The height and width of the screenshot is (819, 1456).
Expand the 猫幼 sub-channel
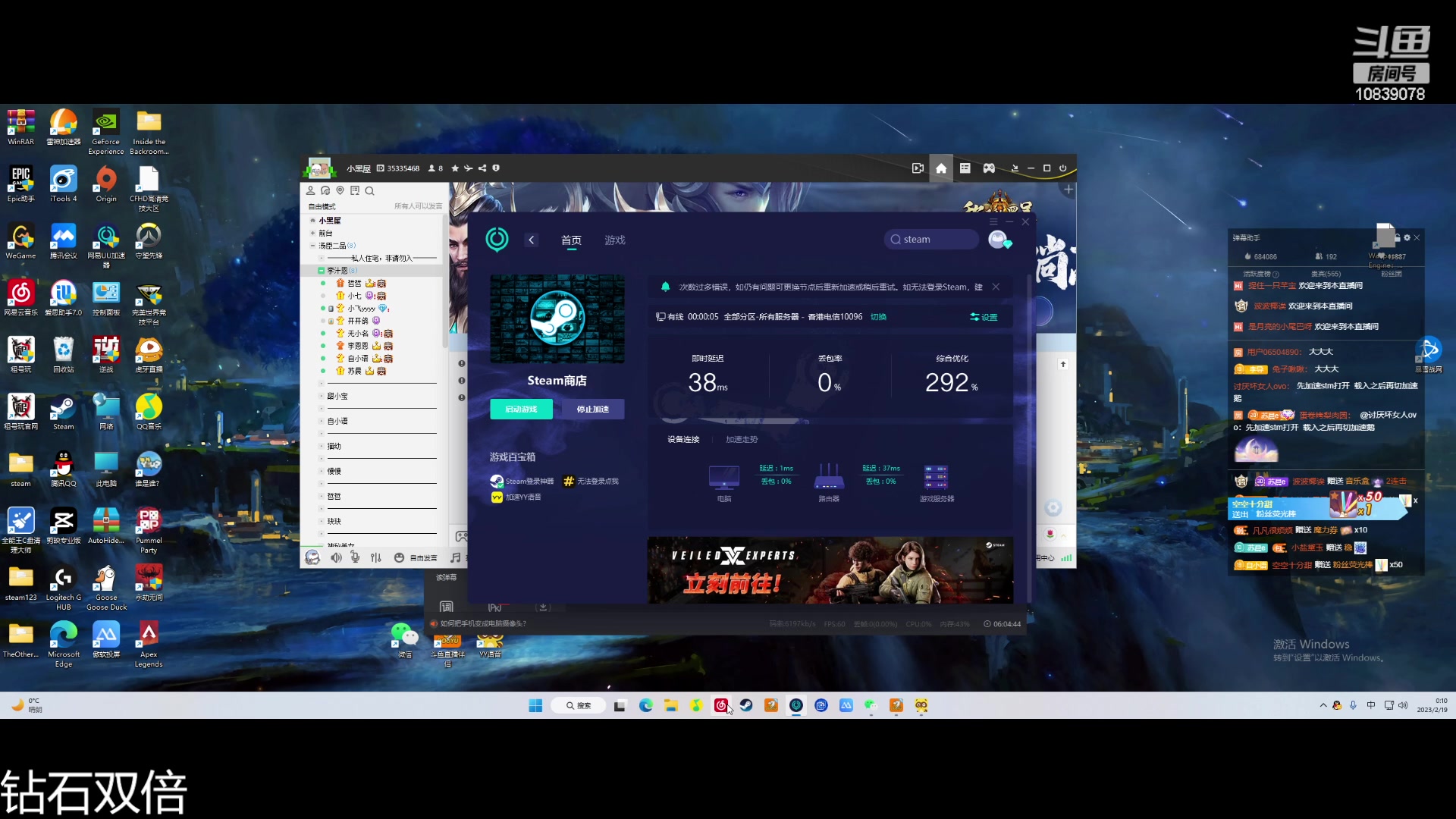click(x=322, y=447)
